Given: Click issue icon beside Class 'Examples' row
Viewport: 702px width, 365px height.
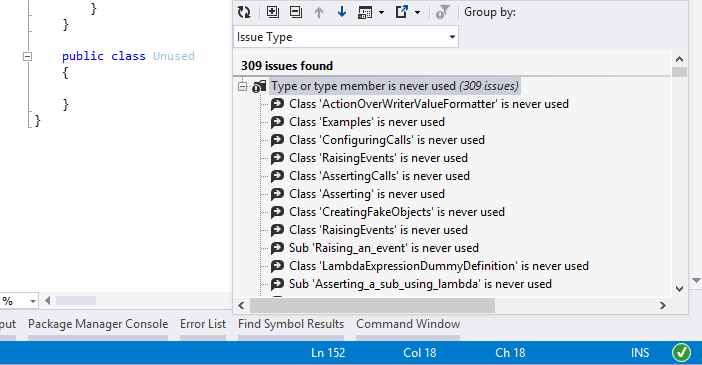Looking at the screenshot, I should click(278, 122).
